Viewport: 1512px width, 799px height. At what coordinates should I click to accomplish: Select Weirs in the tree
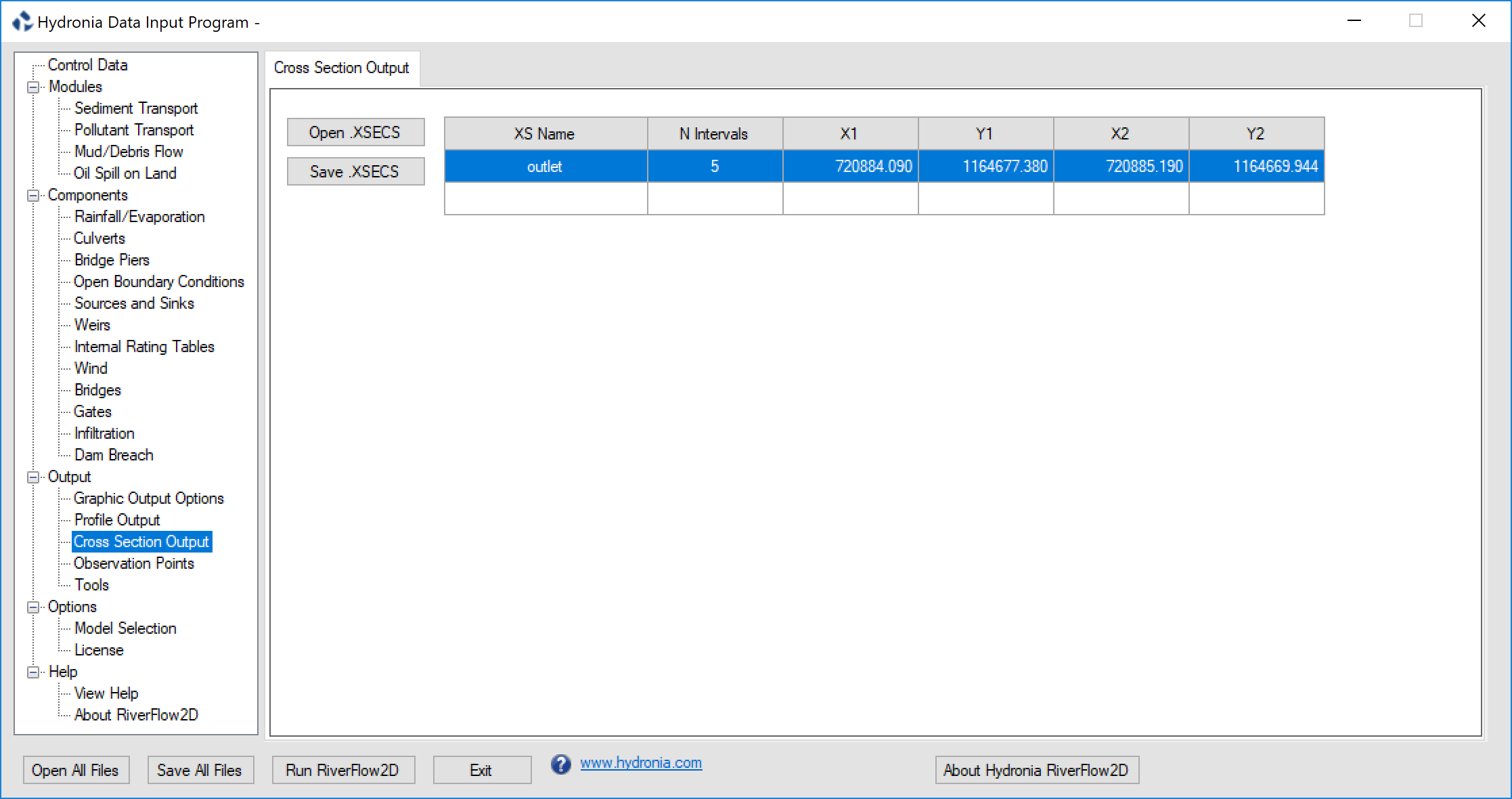(x=92, y=325)
